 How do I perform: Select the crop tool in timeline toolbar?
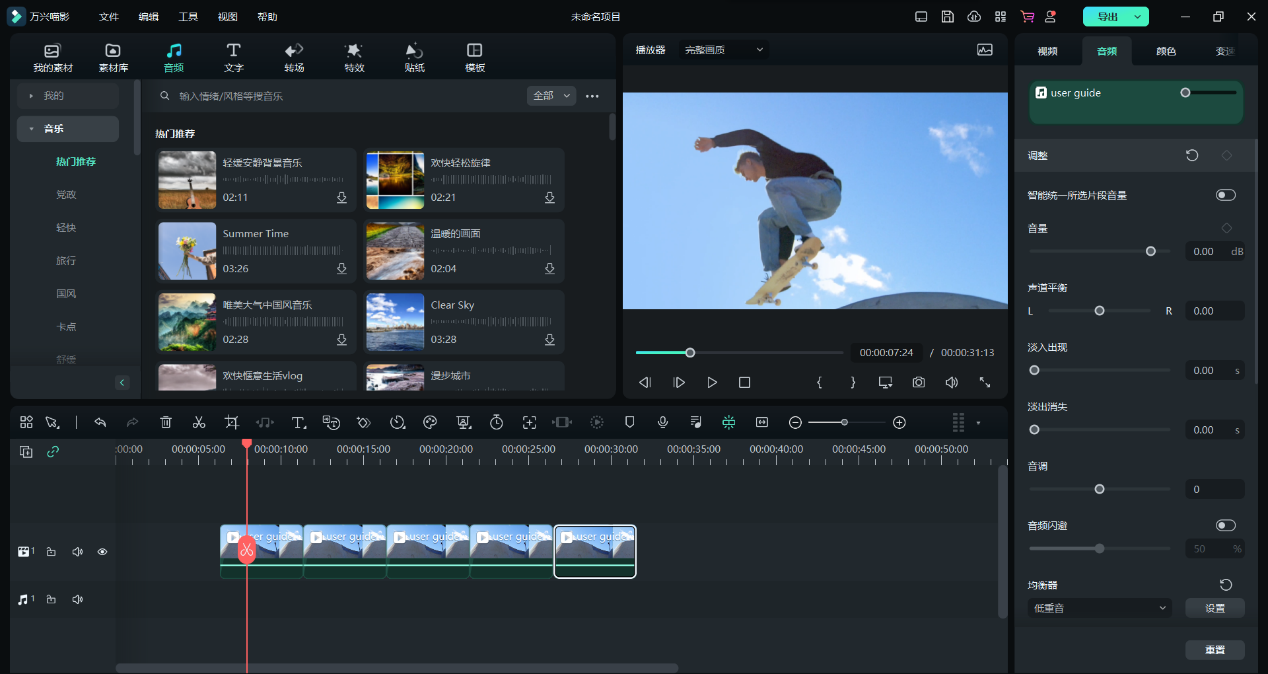(x=232, y=423)
